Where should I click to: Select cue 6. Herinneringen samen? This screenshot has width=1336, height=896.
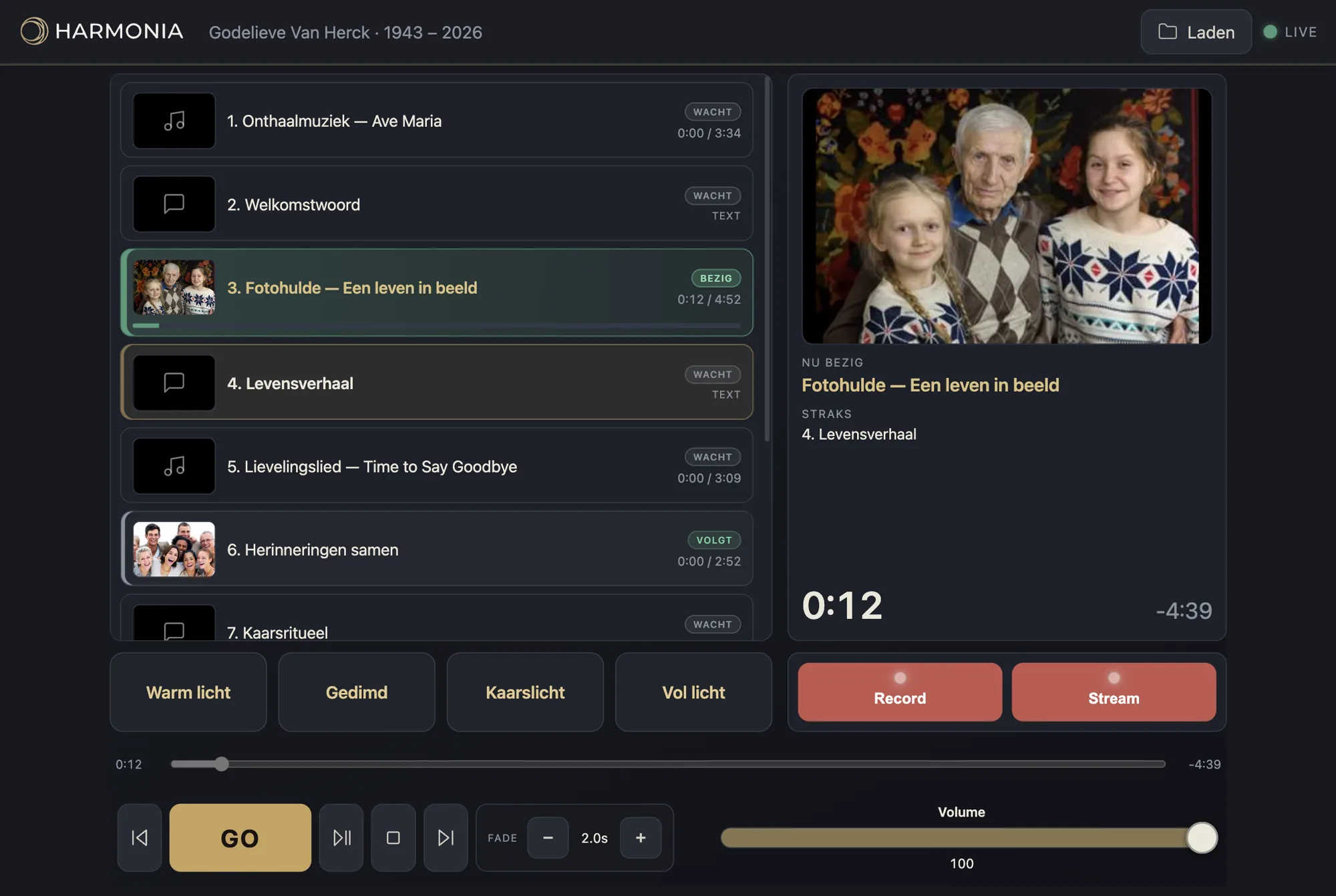(437, 549)
